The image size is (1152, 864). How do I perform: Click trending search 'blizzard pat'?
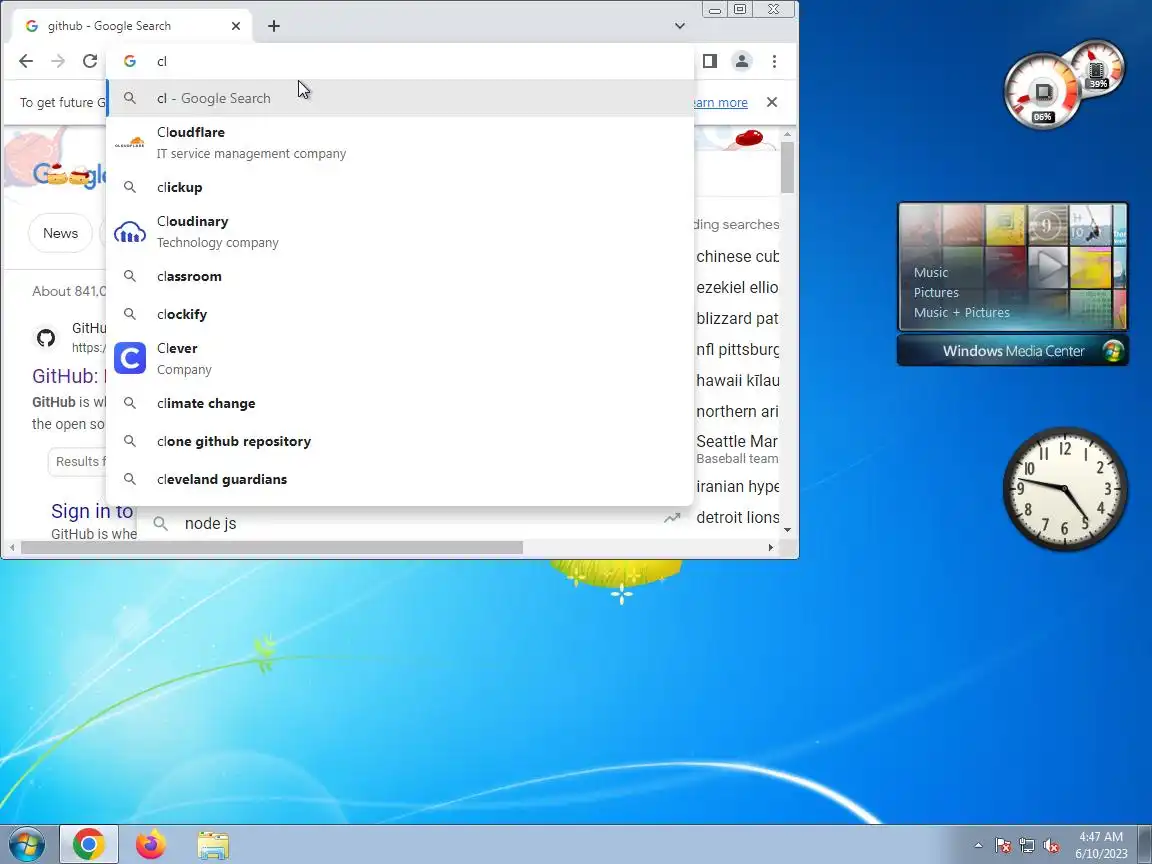click(737, 319)
